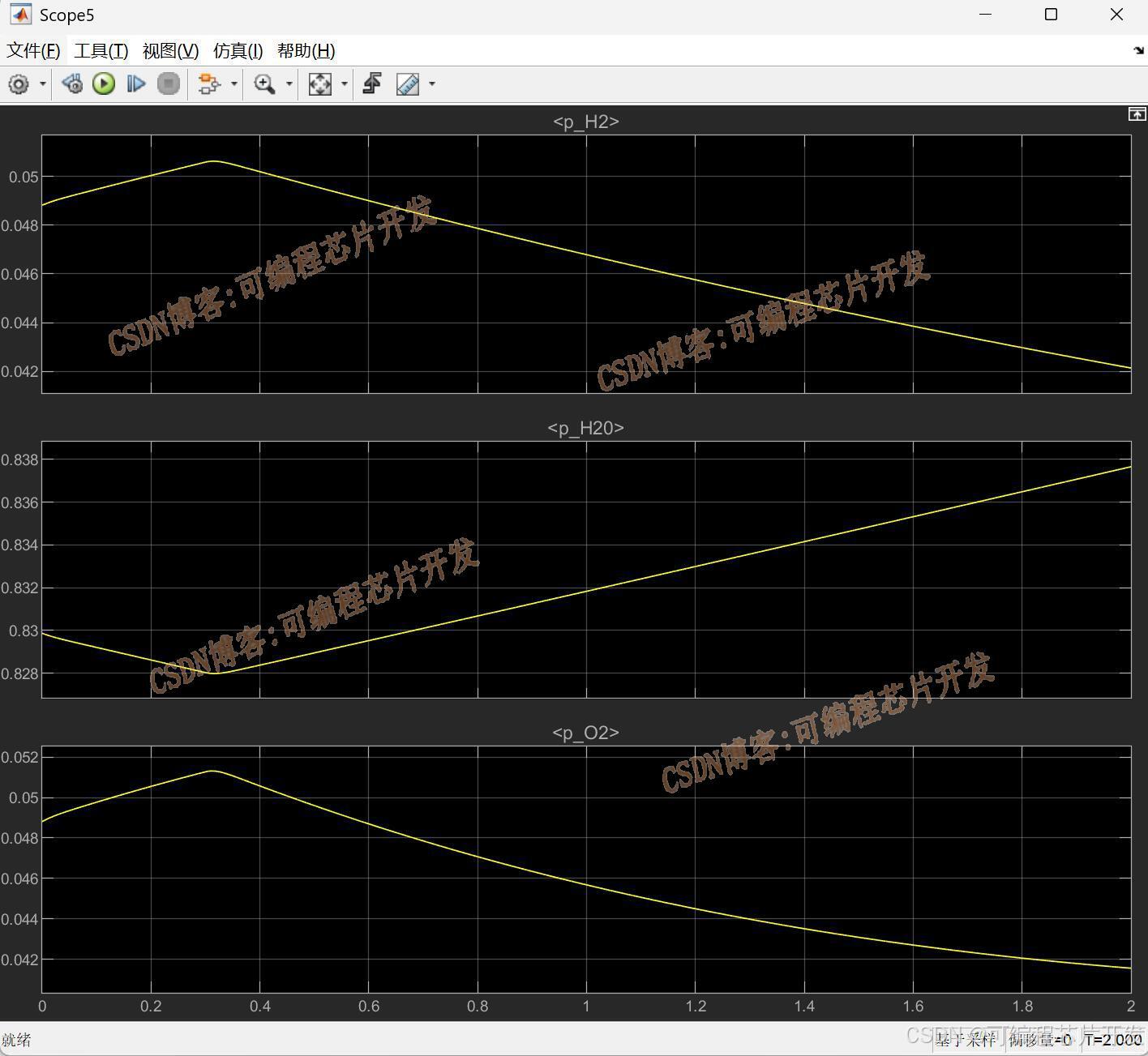Expand the dropdown next to the block highlight icon
Viewport: 1148px width, 1056px height.
point(234,84)
